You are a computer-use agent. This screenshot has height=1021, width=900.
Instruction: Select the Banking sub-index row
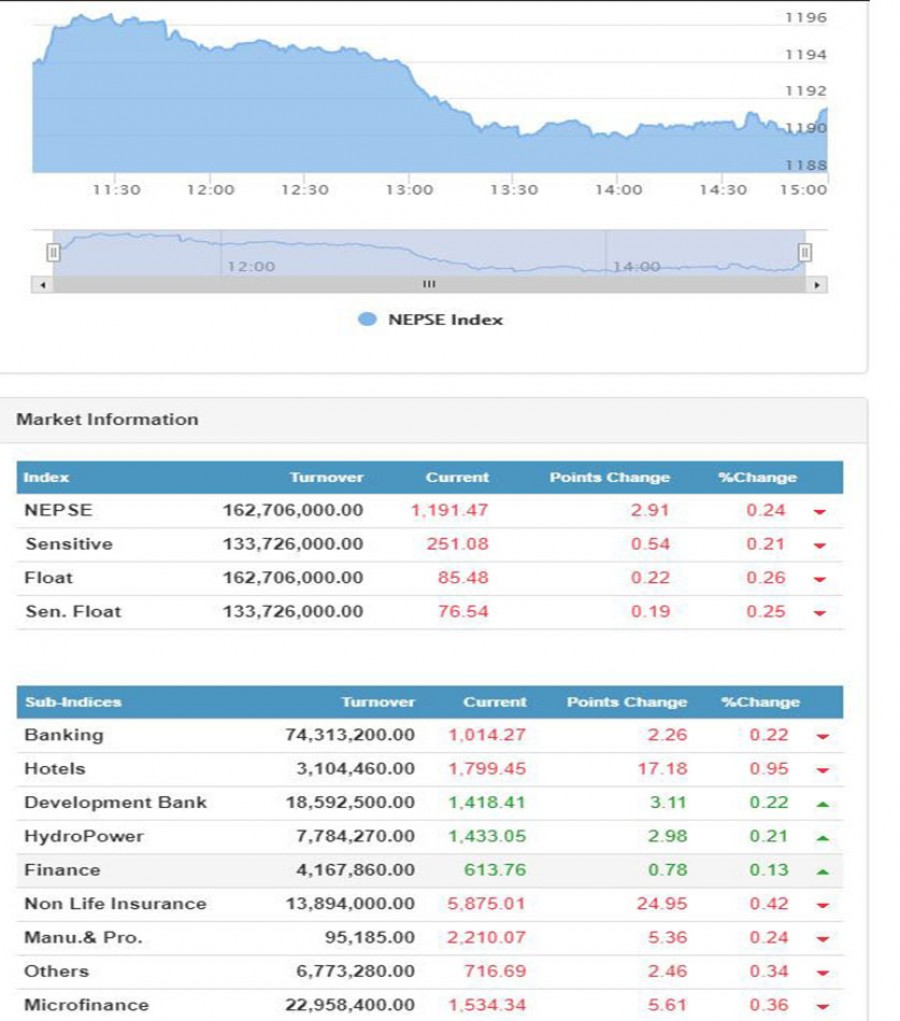[x=64, y=735]
